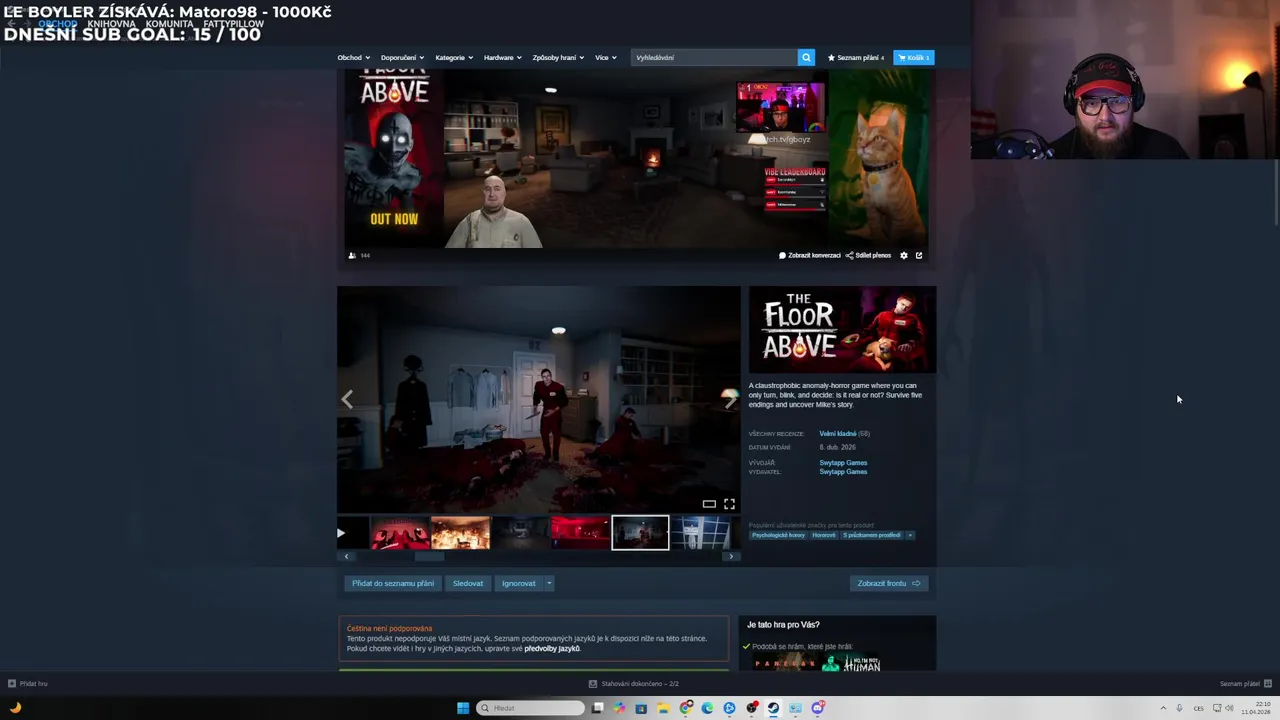Click the blue search magnifier button
1280x720 pixels.
(806, 57)
